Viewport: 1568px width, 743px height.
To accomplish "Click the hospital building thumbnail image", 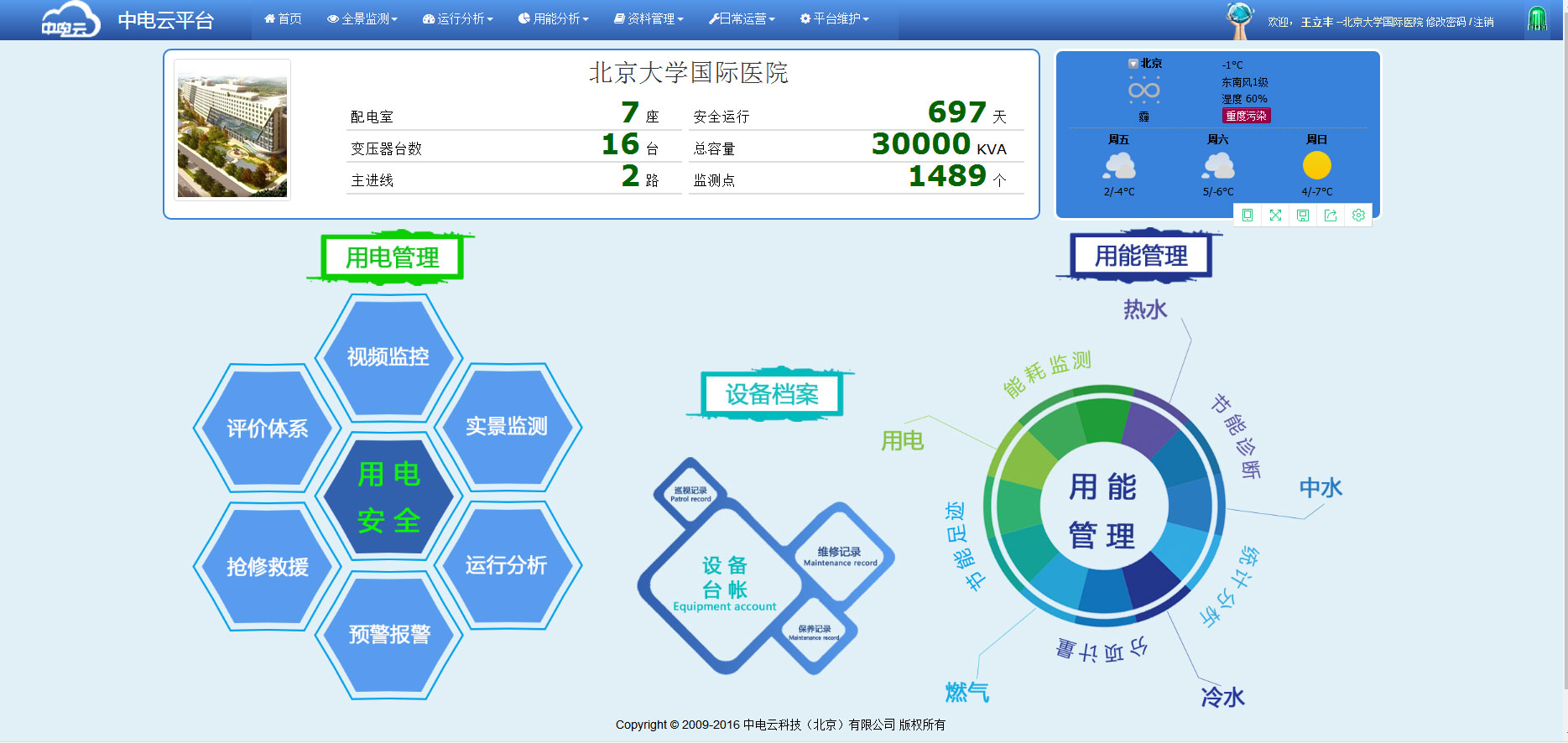I will (232, 131).
